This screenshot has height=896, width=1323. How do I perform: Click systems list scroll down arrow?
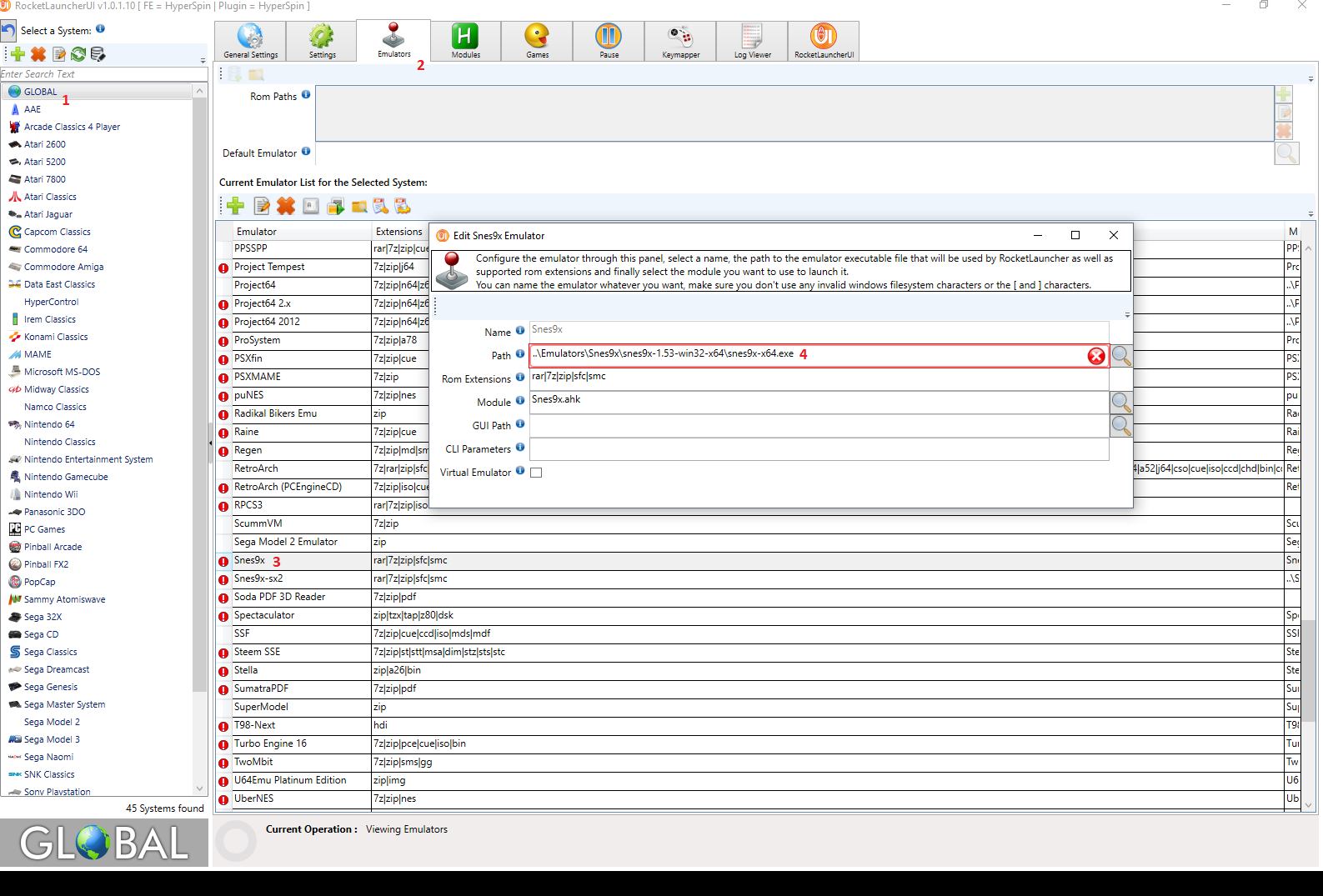(x=199, y=788)
